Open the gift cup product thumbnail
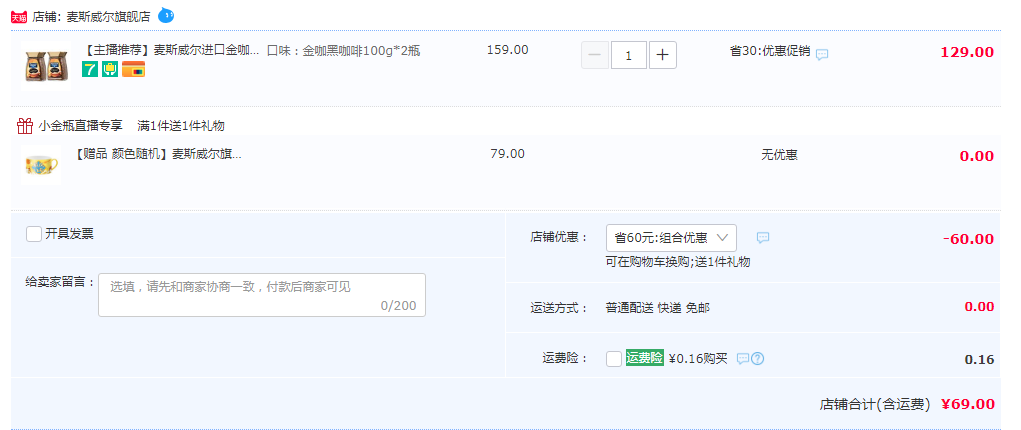Viewport: 1021px width, 430px height. (41, 165)
